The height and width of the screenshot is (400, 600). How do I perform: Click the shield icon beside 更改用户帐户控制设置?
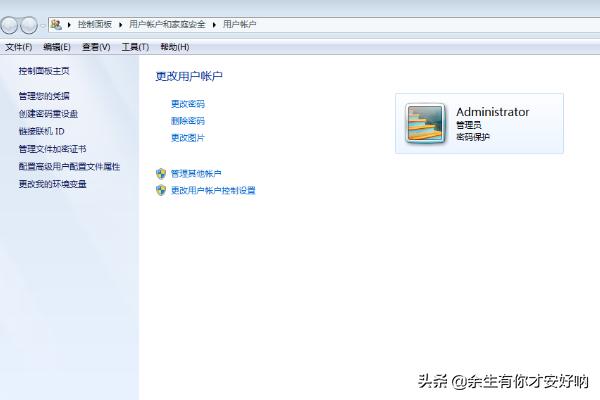coord(161,190)
